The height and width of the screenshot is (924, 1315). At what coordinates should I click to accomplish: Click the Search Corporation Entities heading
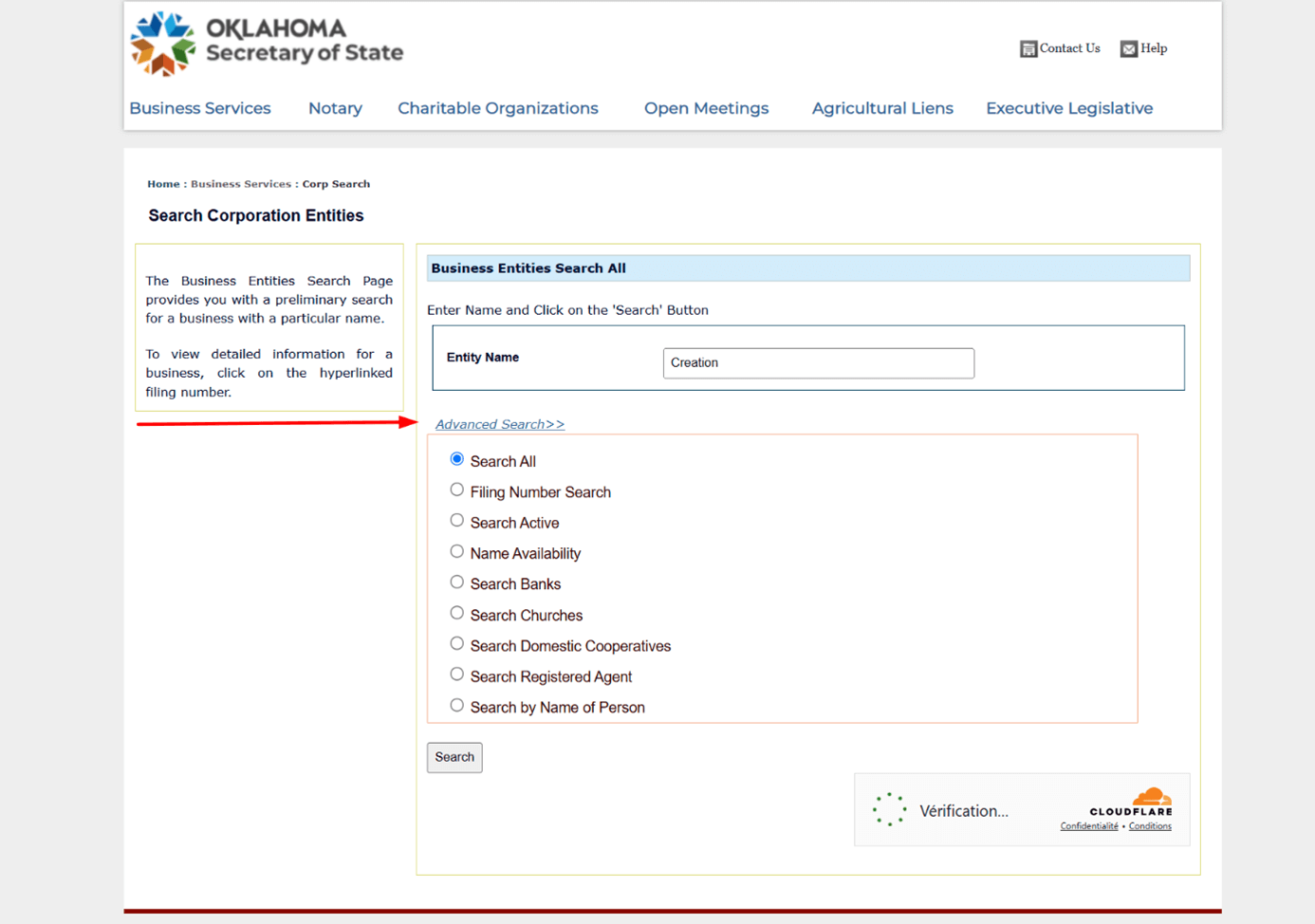[x=256, y=215]
